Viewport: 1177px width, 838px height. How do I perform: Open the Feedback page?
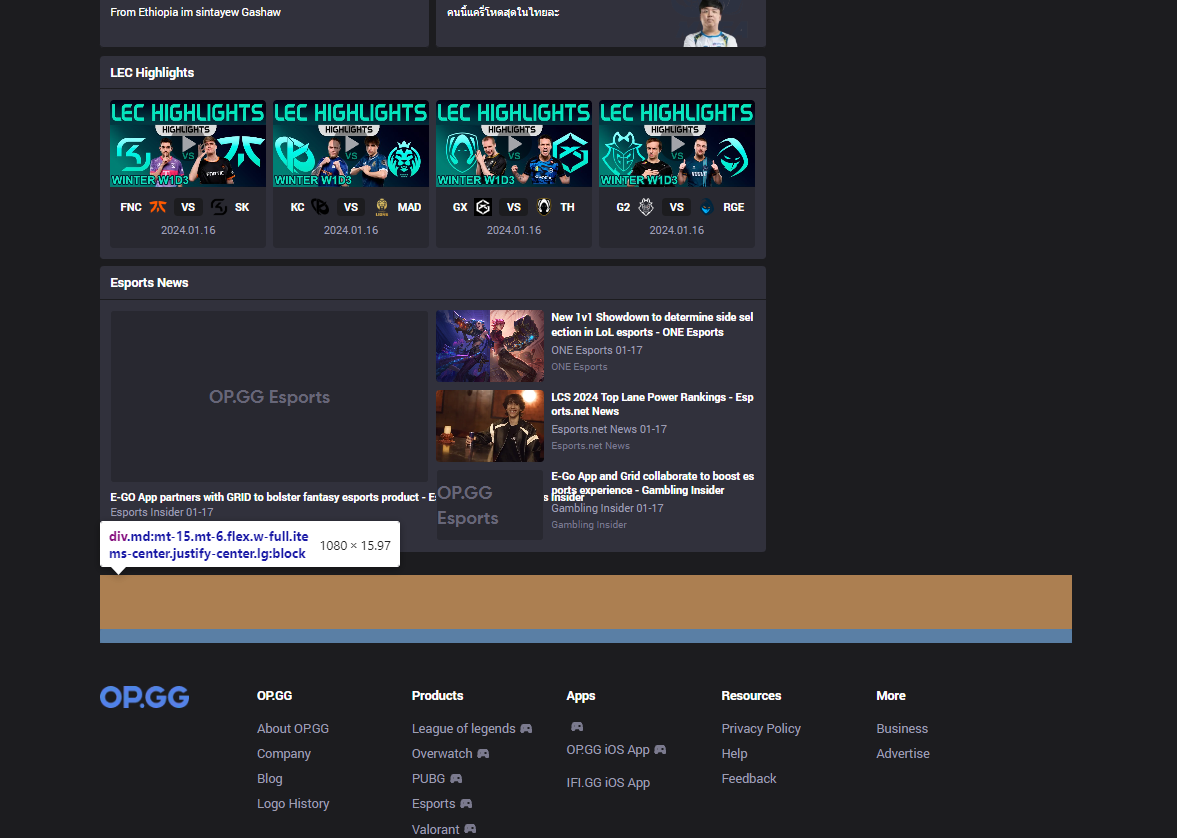[748, 778]
